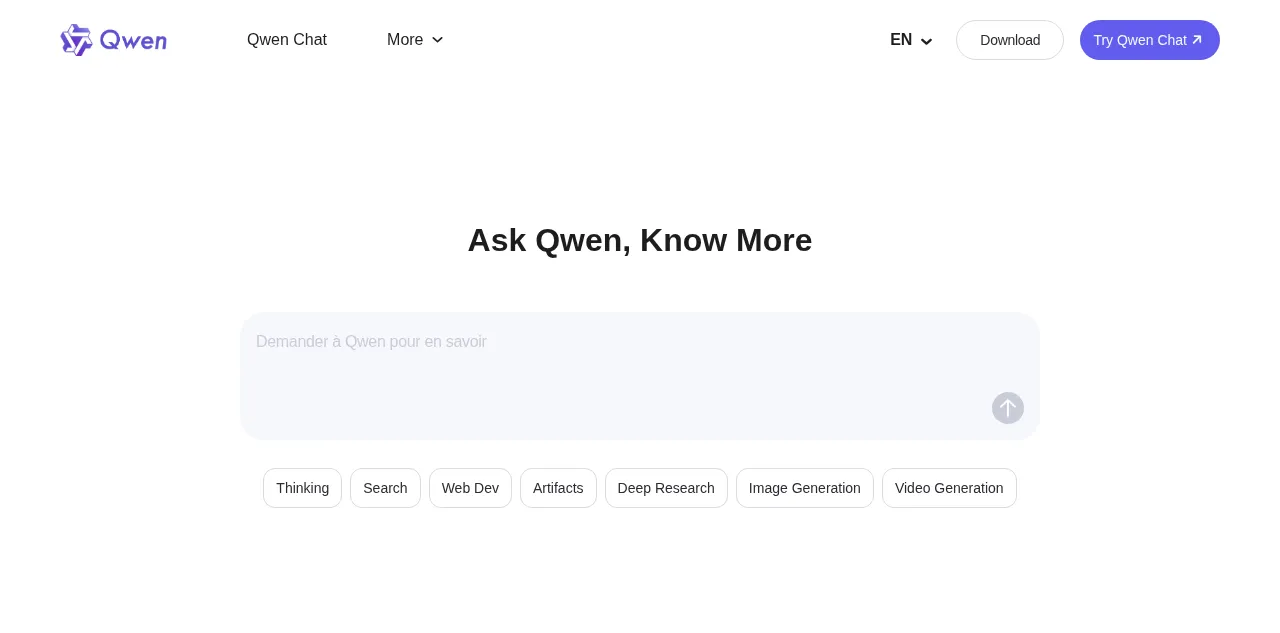Click the Ask Qwen, Know More heading
The image size is (1280, 633).
(x=640, y=240)
